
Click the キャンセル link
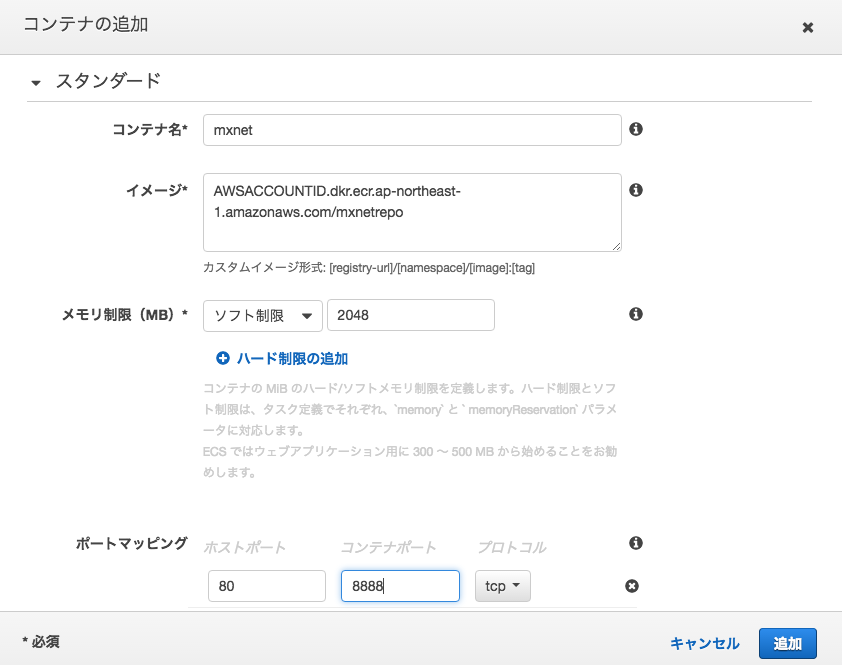[x=704, y=643]
